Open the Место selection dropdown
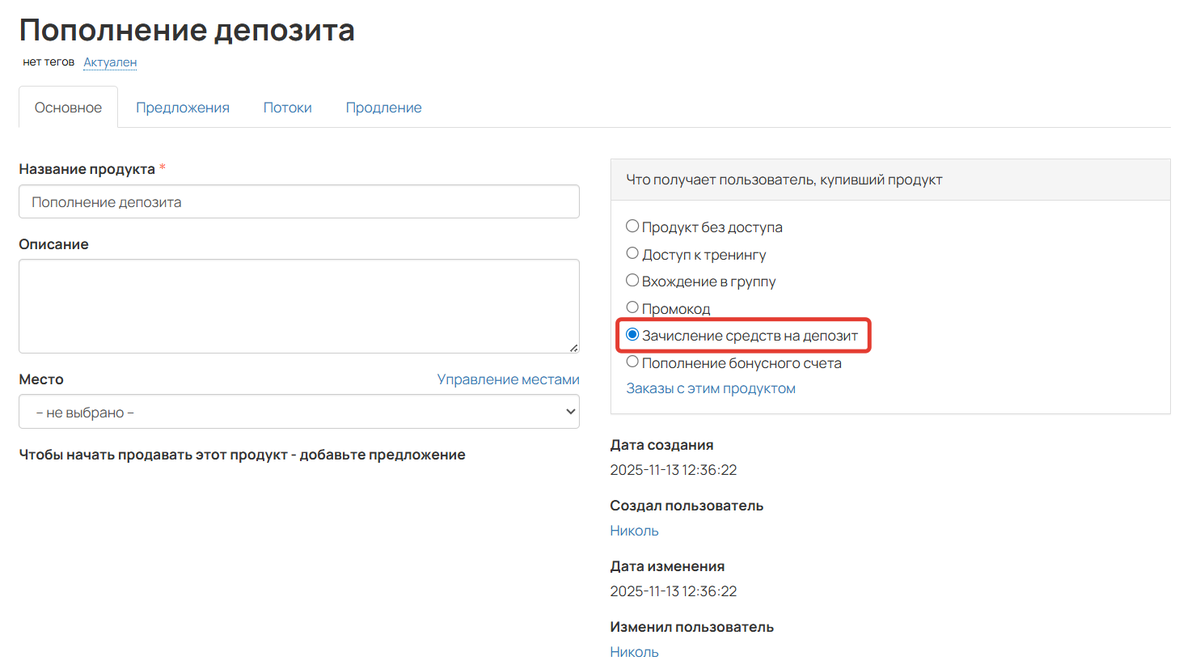The height and width of the screenshot is (669, 1200). pos(299,411)
